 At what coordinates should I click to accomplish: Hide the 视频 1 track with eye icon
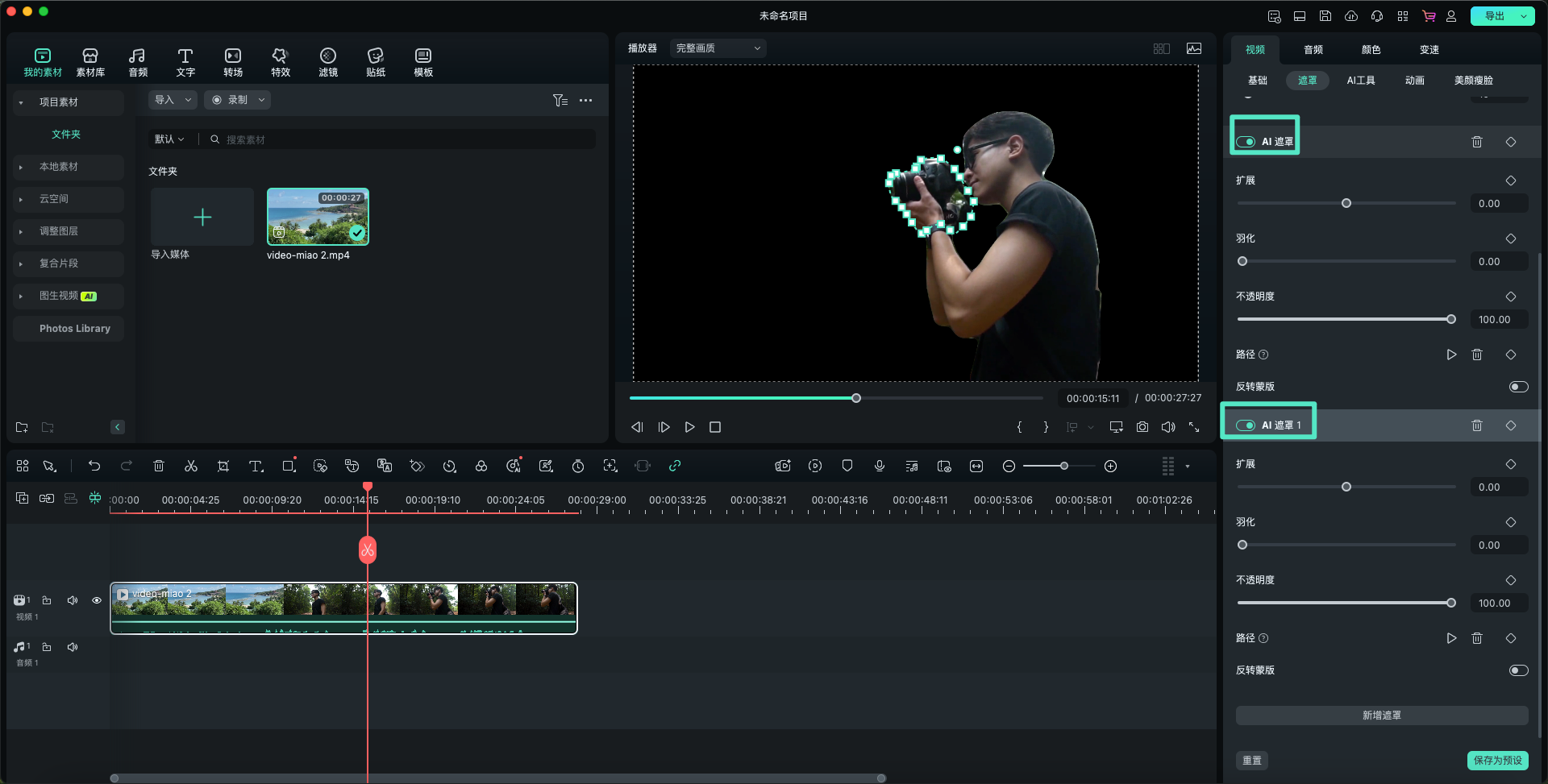tap(97, 600)
